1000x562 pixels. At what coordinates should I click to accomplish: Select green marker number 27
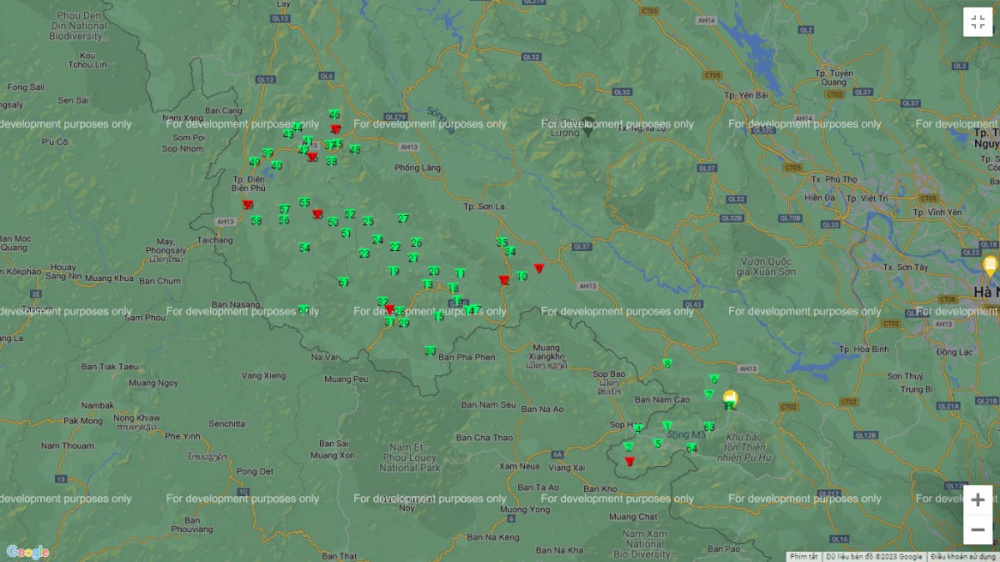click(x=403, y=218)
